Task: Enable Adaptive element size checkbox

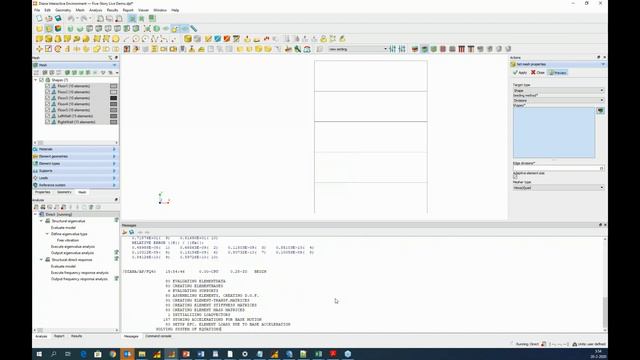Action: (x=515, y=177)
